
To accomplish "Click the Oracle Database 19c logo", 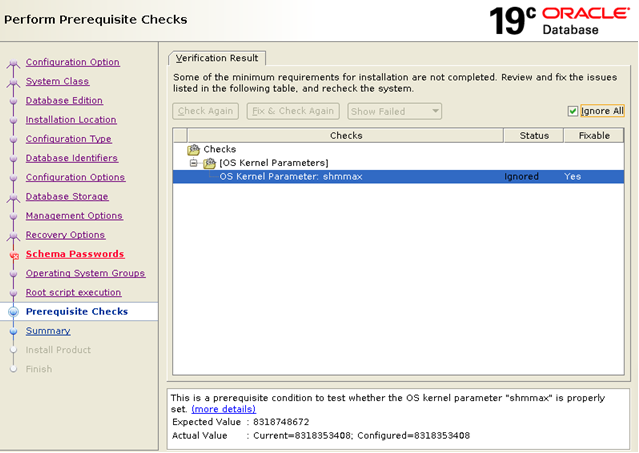I will click(559, 20).
